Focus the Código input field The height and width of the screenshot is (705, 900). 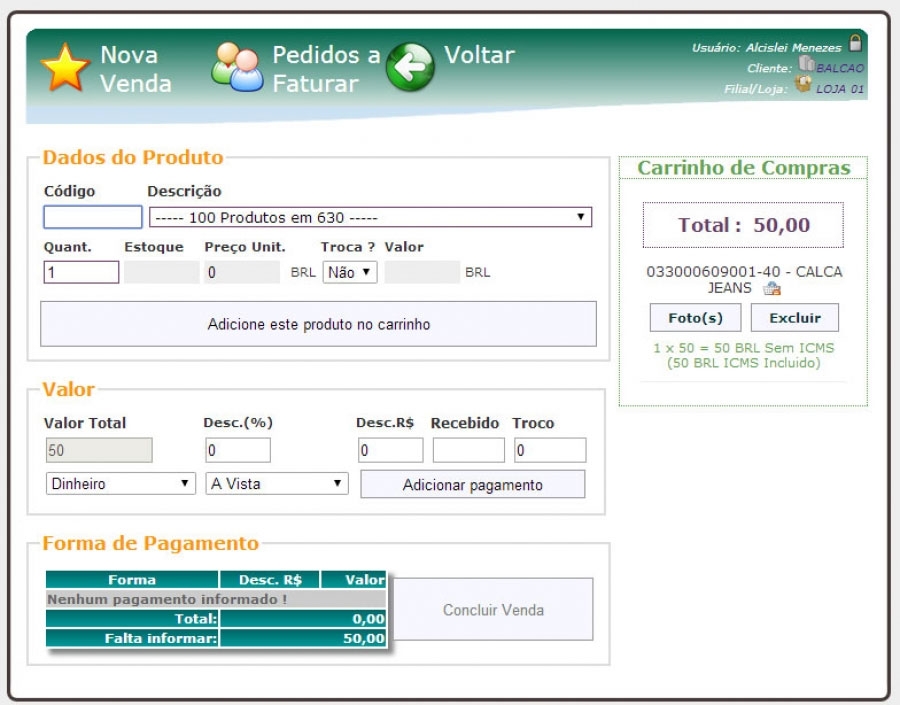(93, 217)
